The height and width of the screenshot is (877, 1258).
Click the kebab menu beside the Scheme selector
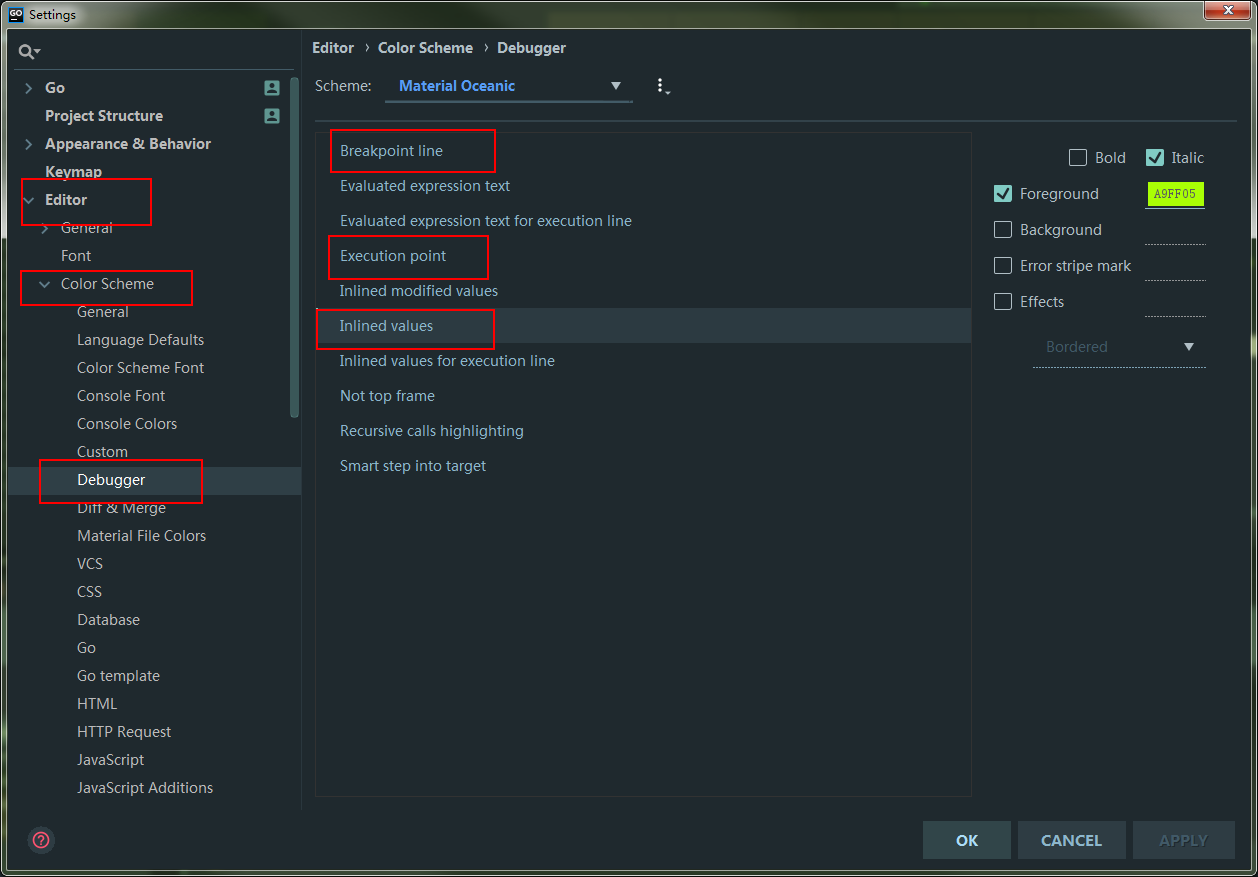(x=662, y=86)
